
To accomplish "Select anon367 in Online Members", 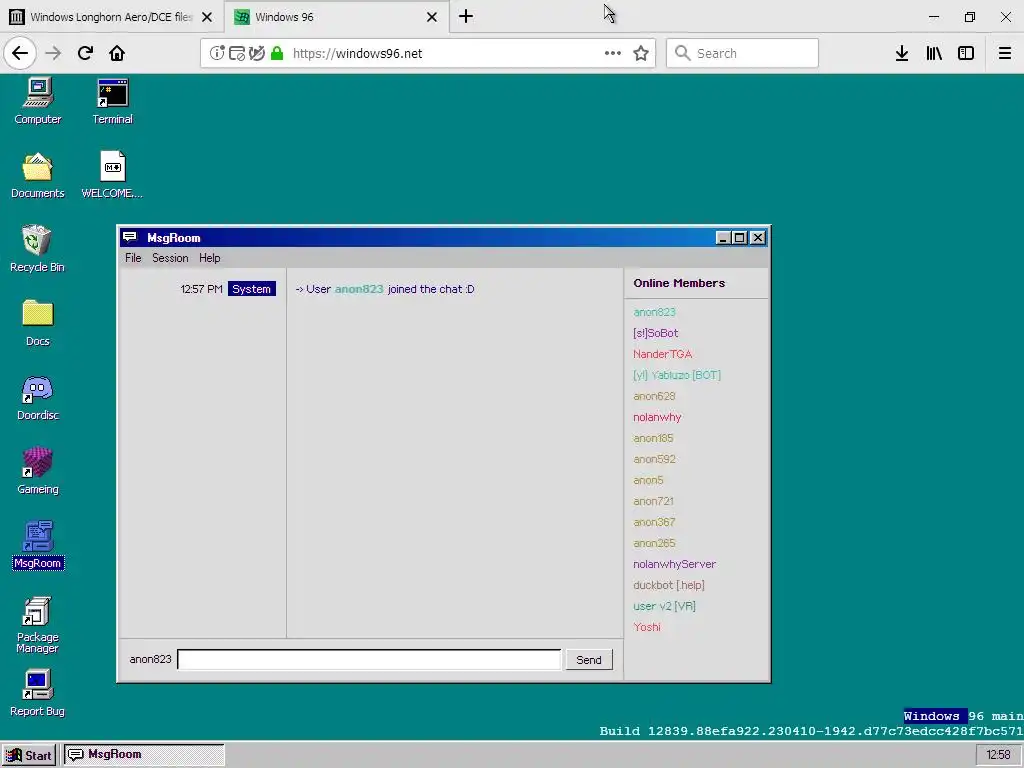I will (654, 522).
